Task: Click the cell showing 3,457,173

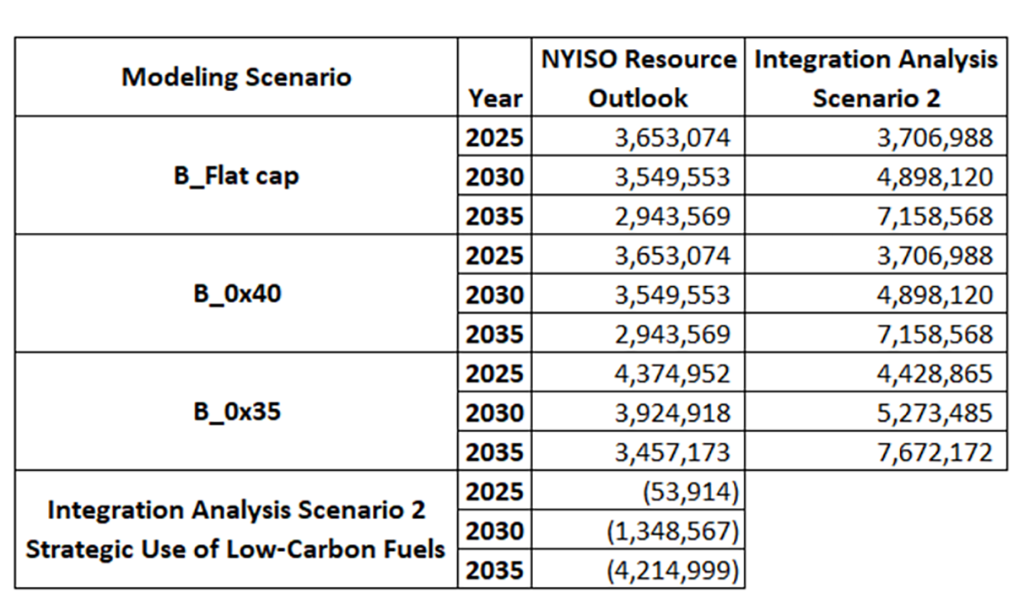Action: [x=673, y=452]
